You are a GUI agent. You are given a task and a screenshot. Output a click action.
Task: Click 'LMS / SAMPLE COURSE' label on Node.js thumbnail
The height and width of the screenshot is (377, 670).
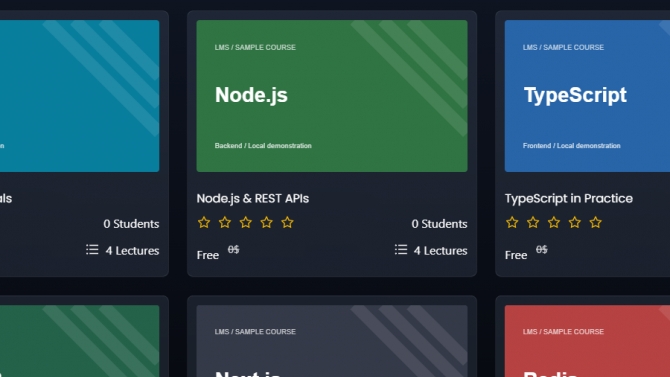(x=255, y=47)
